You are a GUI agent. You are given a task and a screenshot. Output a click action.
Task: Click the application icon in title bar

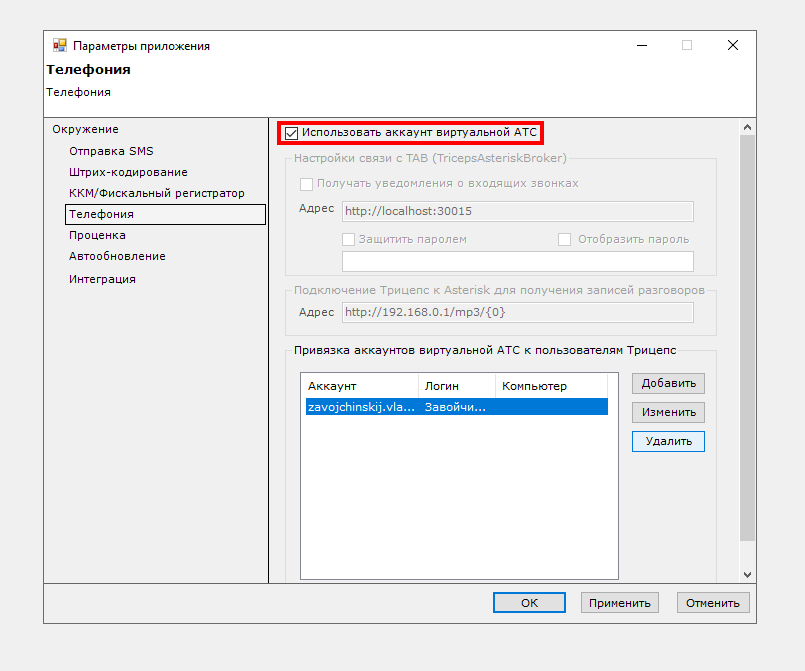(59, 46)
